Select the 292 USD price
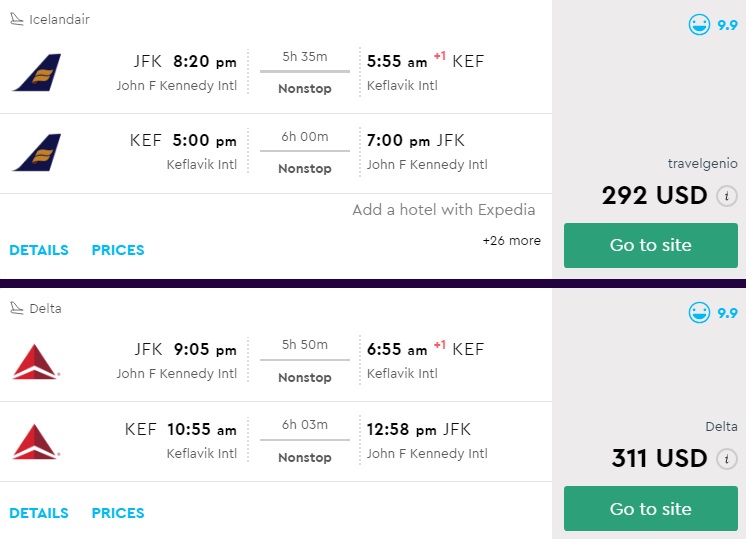The image size is (746, 539). click(654, 195)
